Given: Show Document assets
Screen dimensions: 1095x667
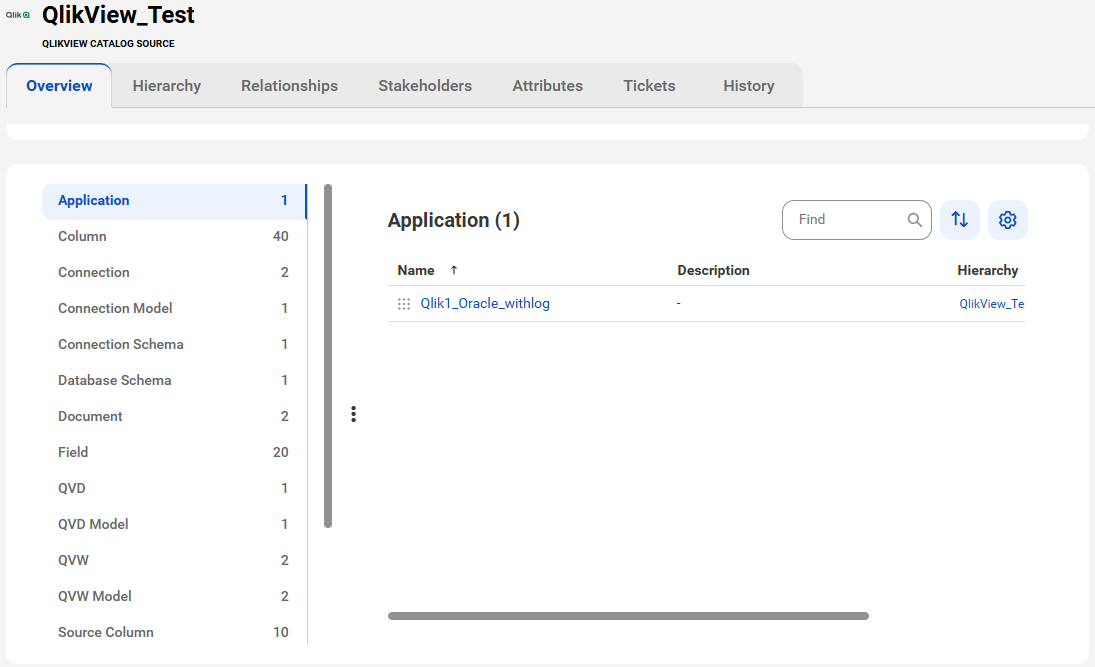Looking at the screenshot, I should point(173,416).
